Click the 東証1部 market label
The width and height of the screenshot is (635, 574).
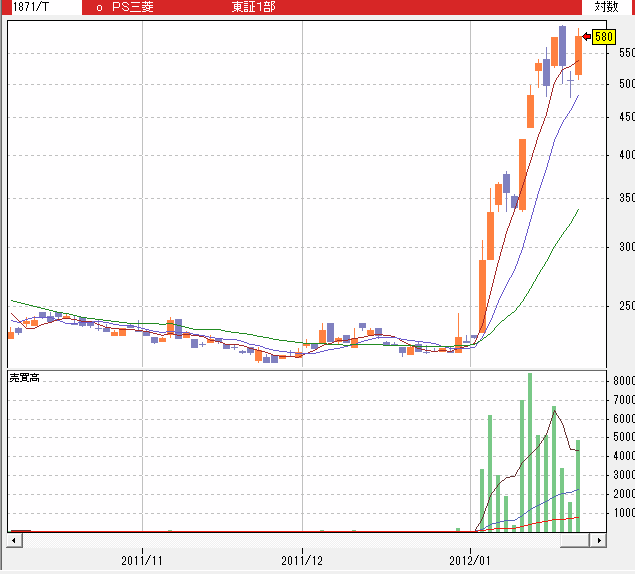[x=254, y=7]
